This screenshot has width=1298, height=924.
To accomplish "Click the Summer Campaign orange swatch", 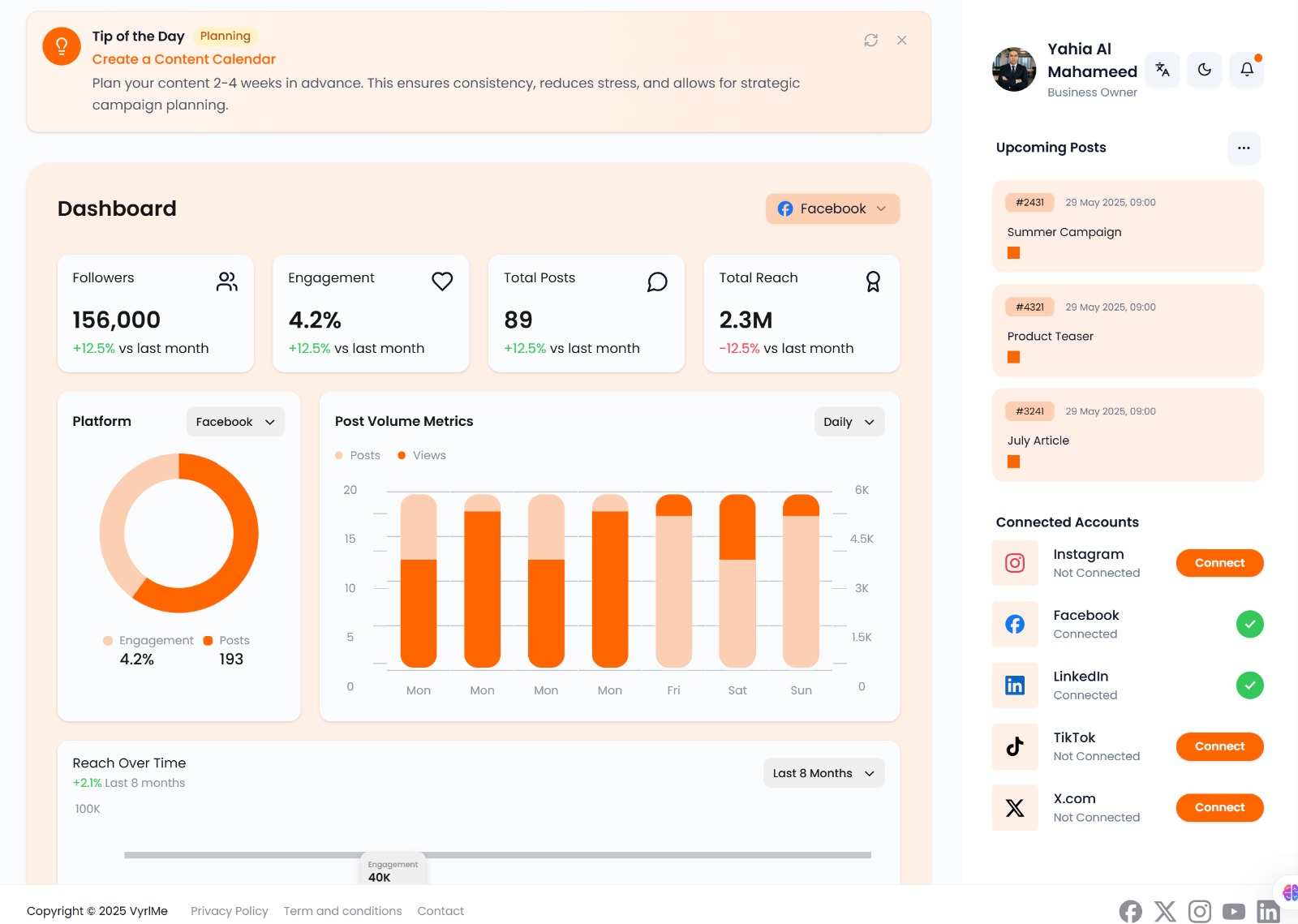I will coord(1013,253).
